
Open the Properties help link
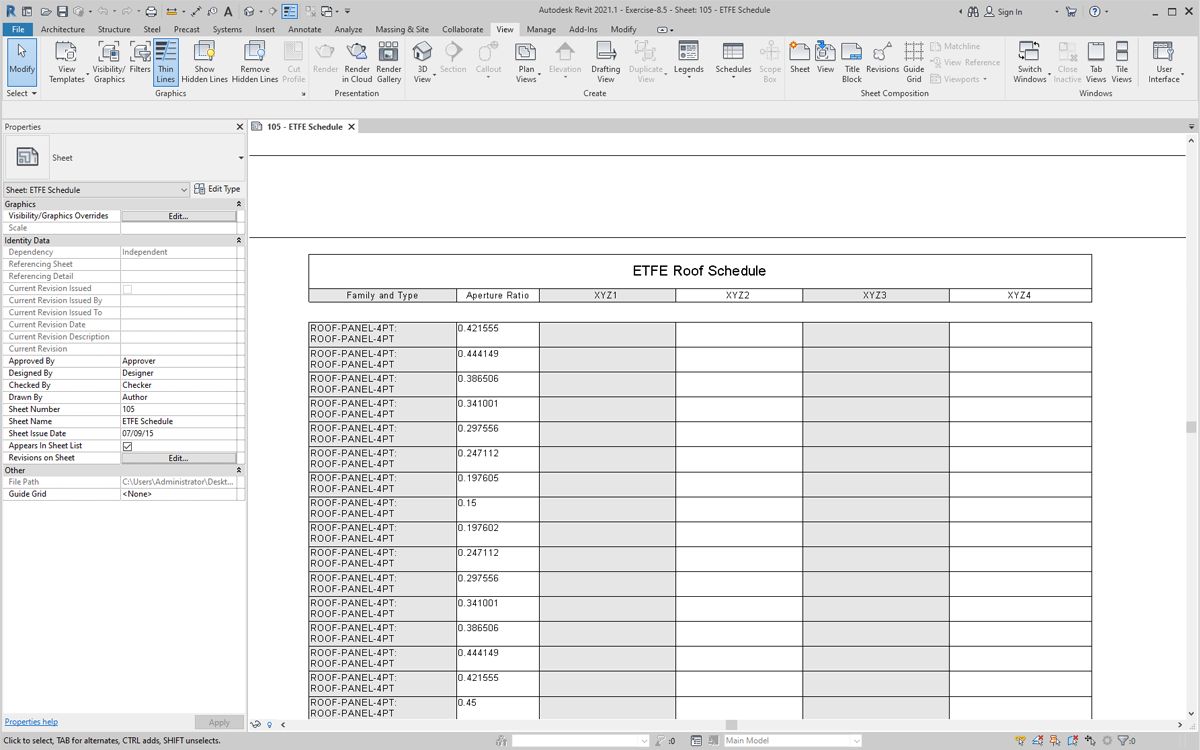pyautogui.click(x=31, y=722)
